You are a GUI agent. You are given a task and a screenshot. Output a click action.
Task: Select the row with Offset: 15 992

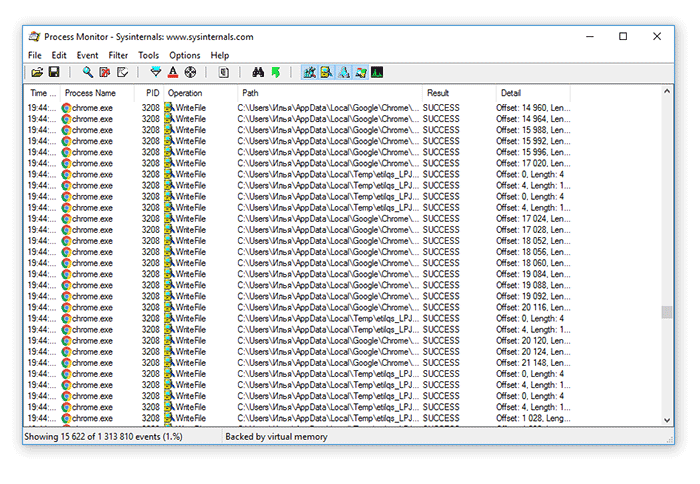pos(299,141)
